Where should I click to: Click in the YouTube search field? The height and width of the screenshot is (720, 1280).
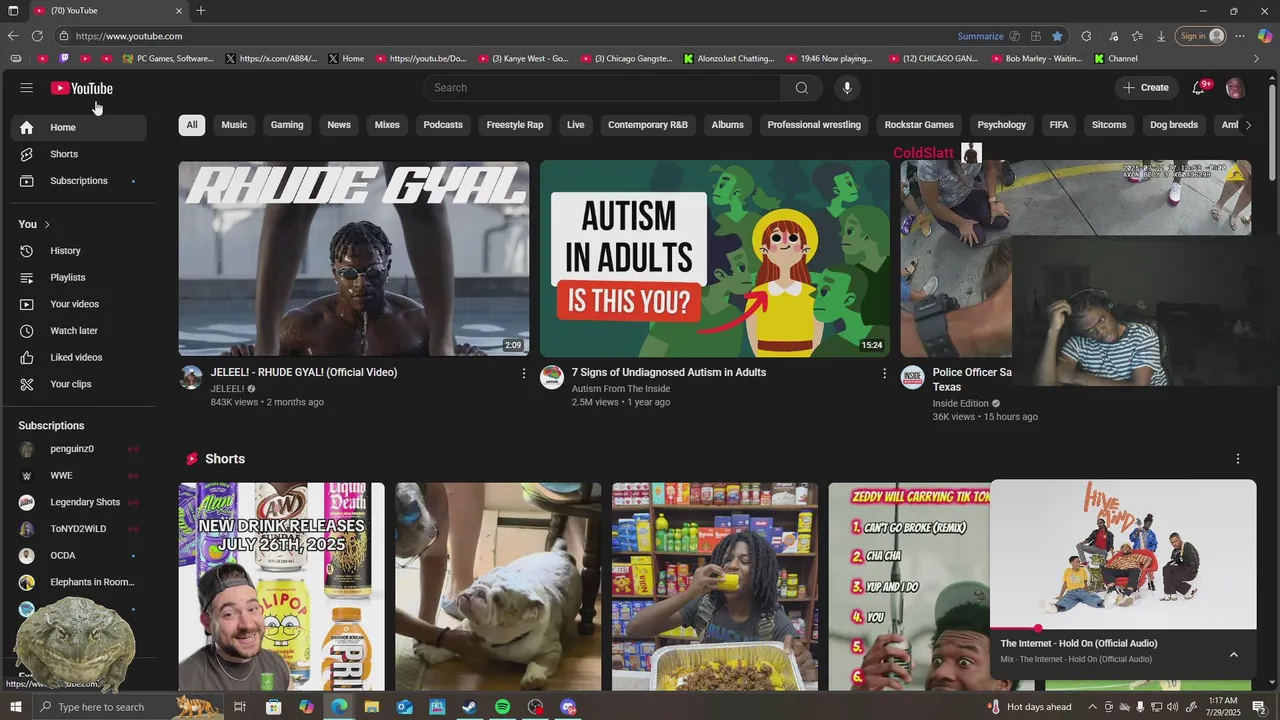(602, 88)
